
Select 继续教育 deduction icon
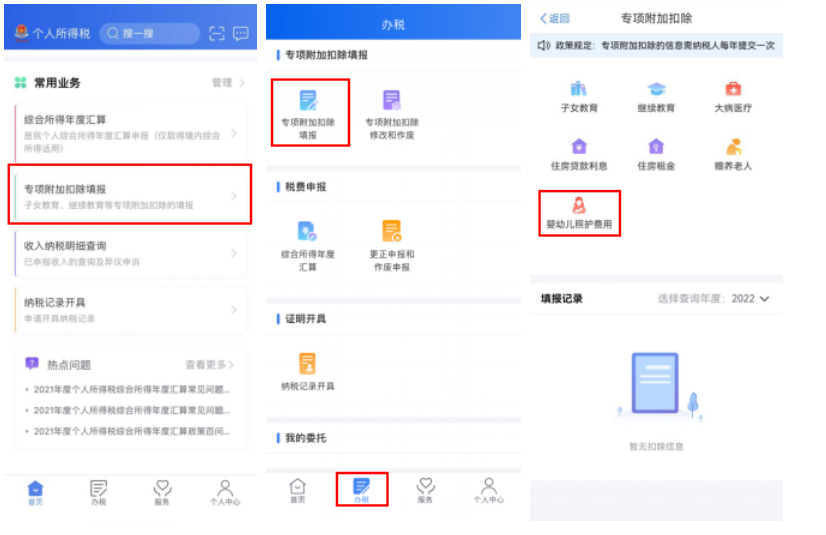[x=656, y=95]
